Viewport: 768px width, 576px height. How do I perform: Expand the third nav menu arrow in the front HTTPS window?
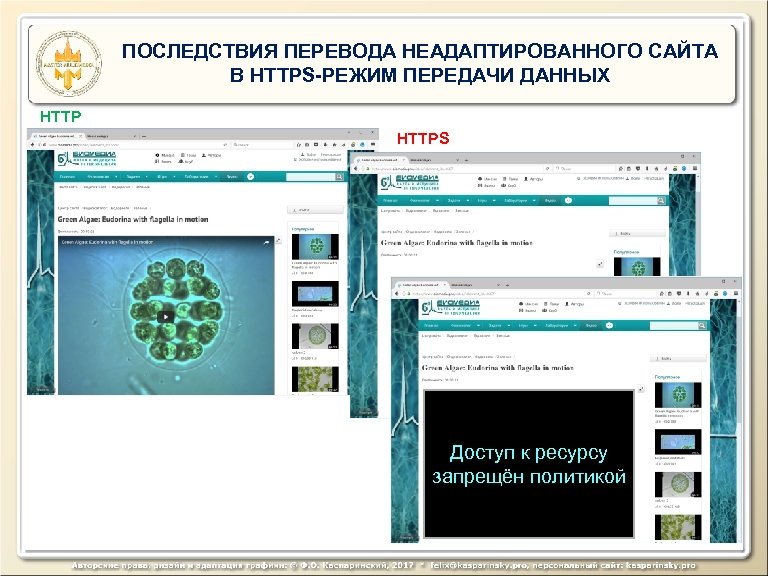[509, 325]
